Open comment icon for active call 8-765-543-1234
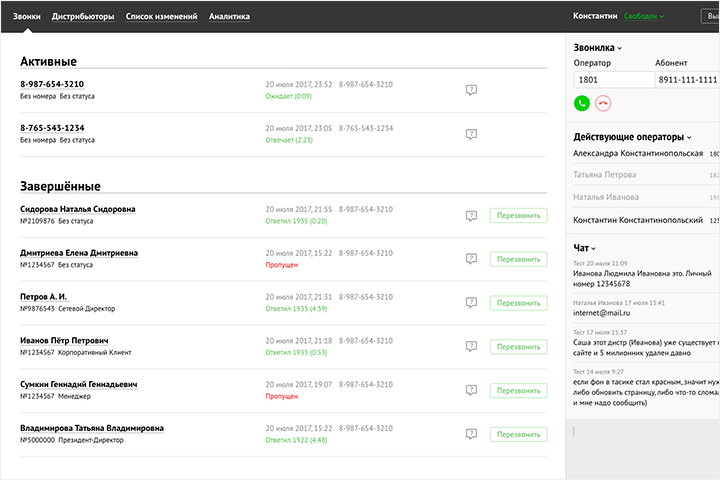The width and height of the screenshot is (720, 480). coord(471,134)
